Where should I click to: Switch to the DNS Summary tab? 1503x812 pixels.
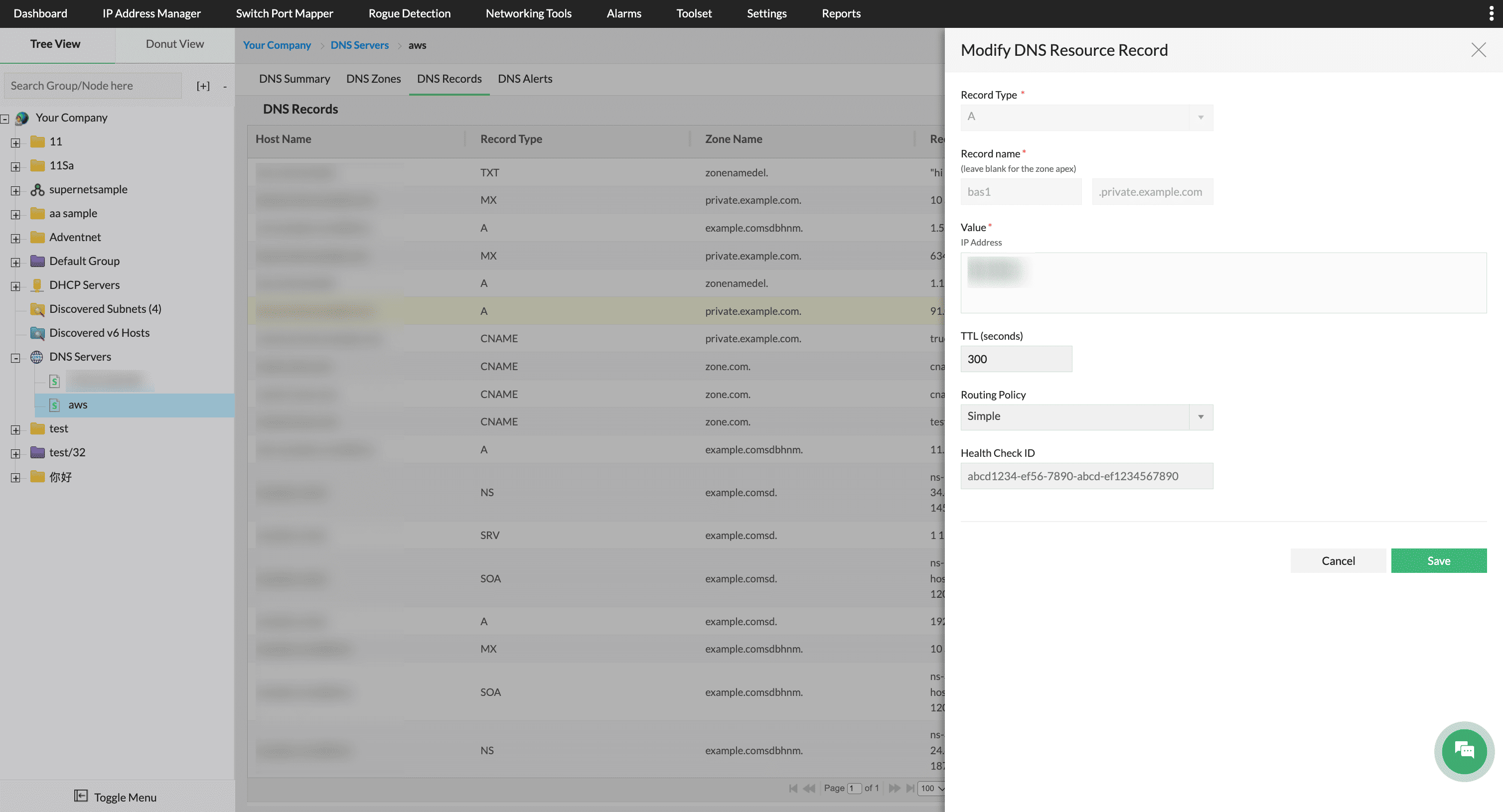point(294,79)
